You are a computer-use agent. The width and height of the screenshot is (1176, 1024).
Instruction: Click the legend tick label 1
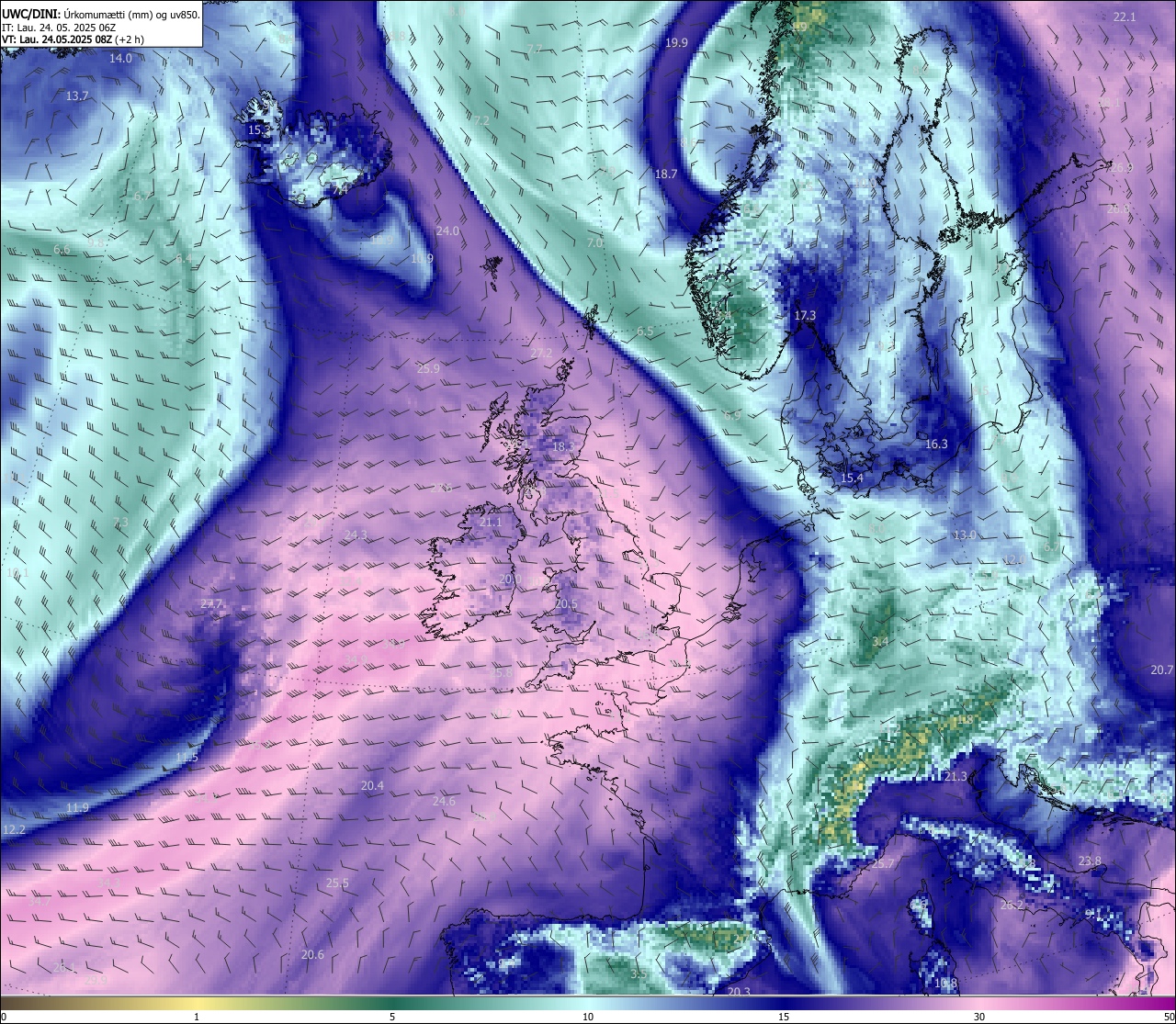pos(197,1016)
